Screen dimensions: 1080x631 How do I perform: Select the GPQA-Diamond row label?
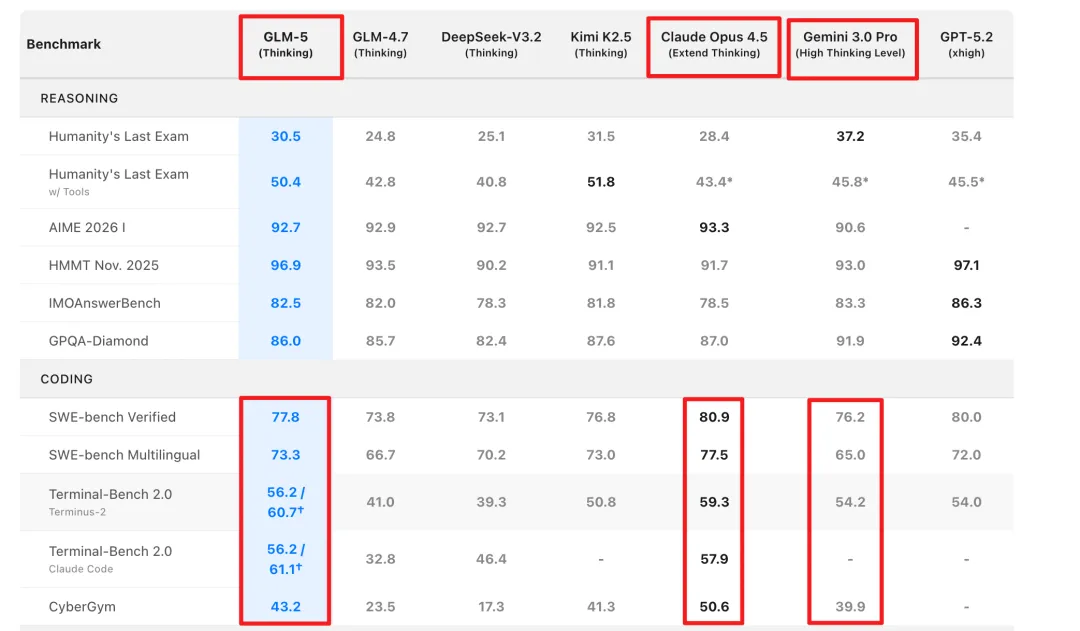[x=98, y=341]
